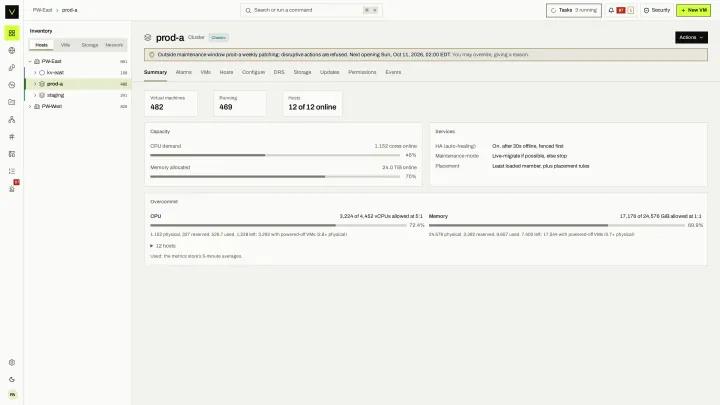This screenshot has height=405, width=720.
Task: Switch to the Configure tab
Action: 253,72
